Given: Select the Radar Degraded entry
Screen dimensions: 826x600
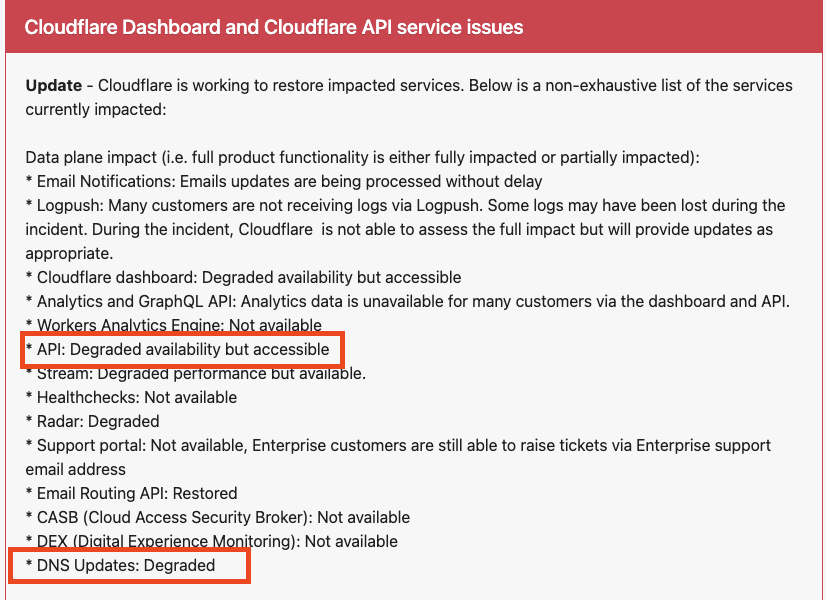Looking at the screenshot, I should pos(92,421).
